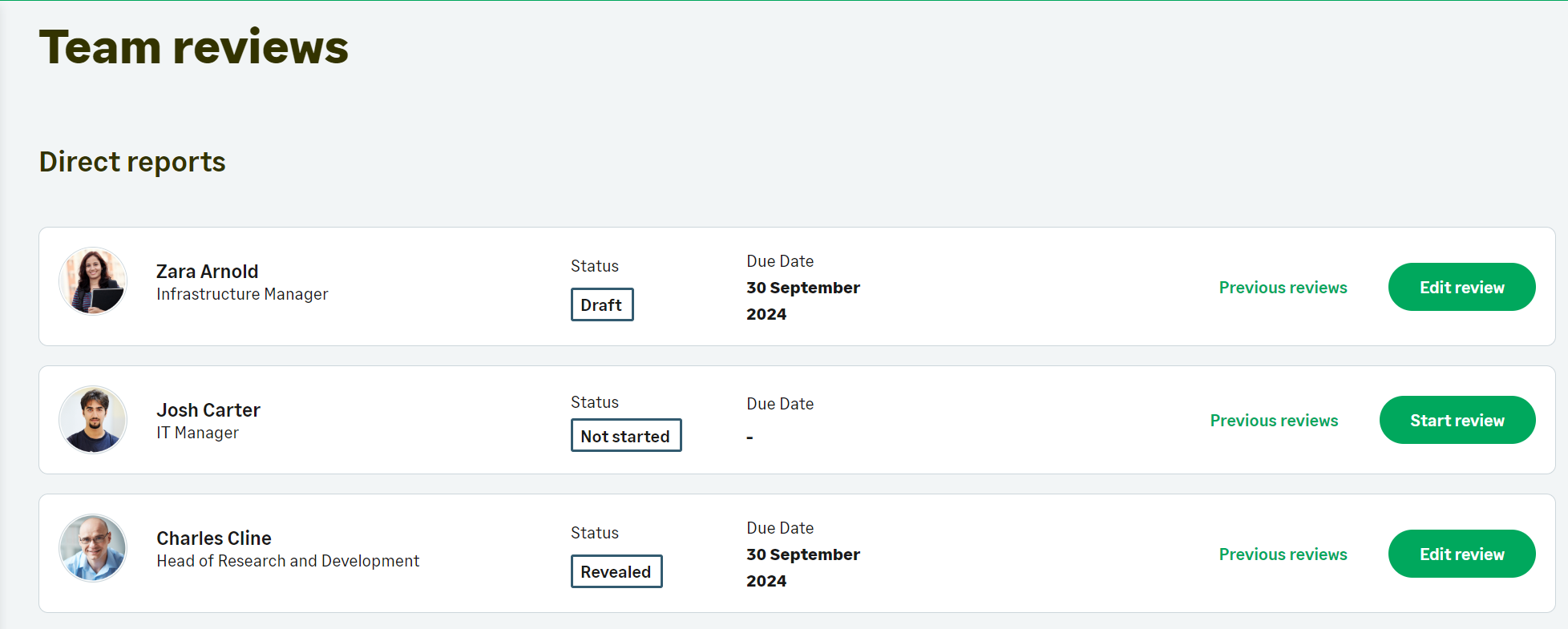Select the Charles Cline name

213,538
